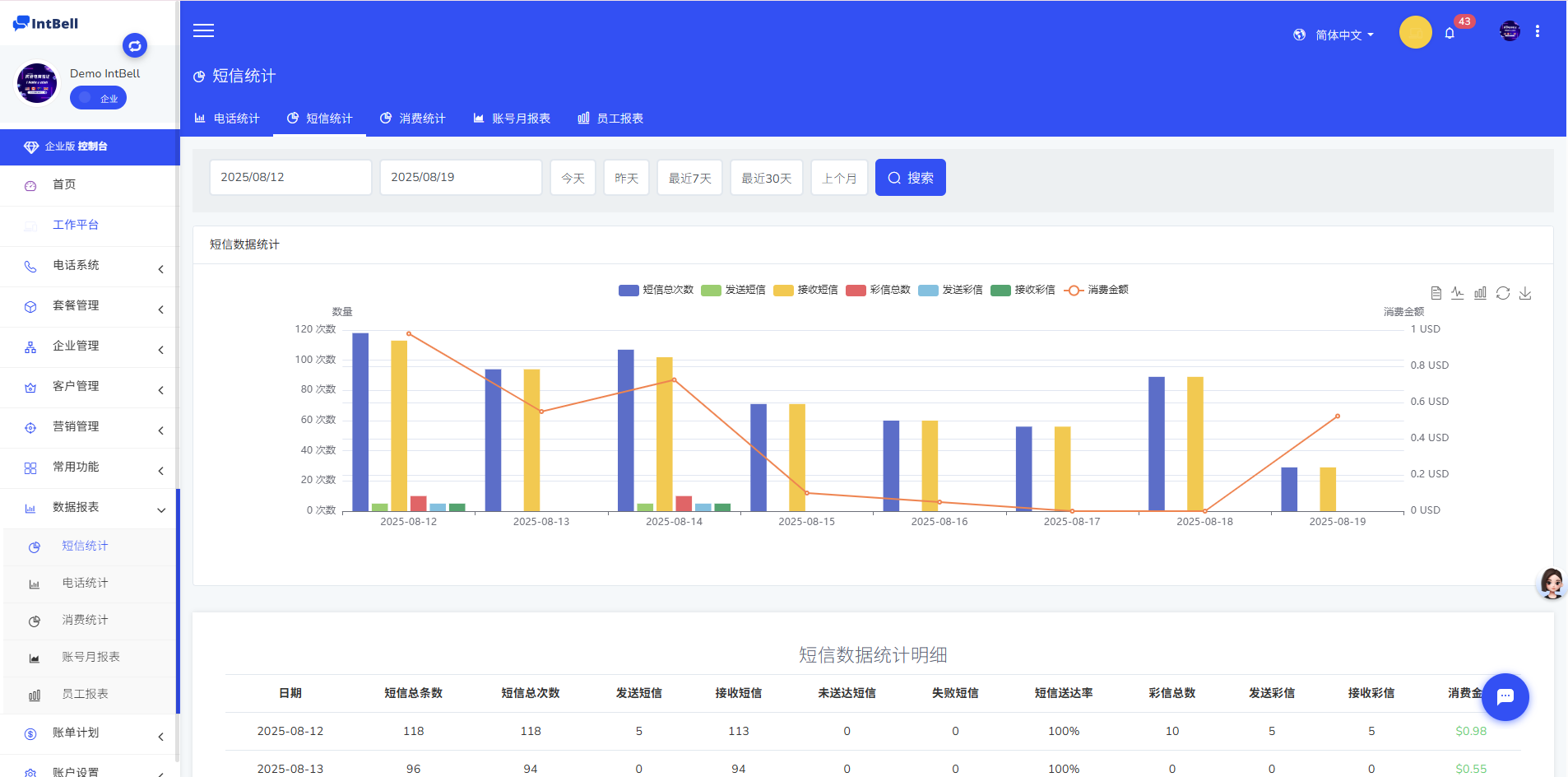Viewport: 1568px width, 777px height.
Task: Click the hamburger menu icon
Action: pyautogui.click(x=203, y=30)
